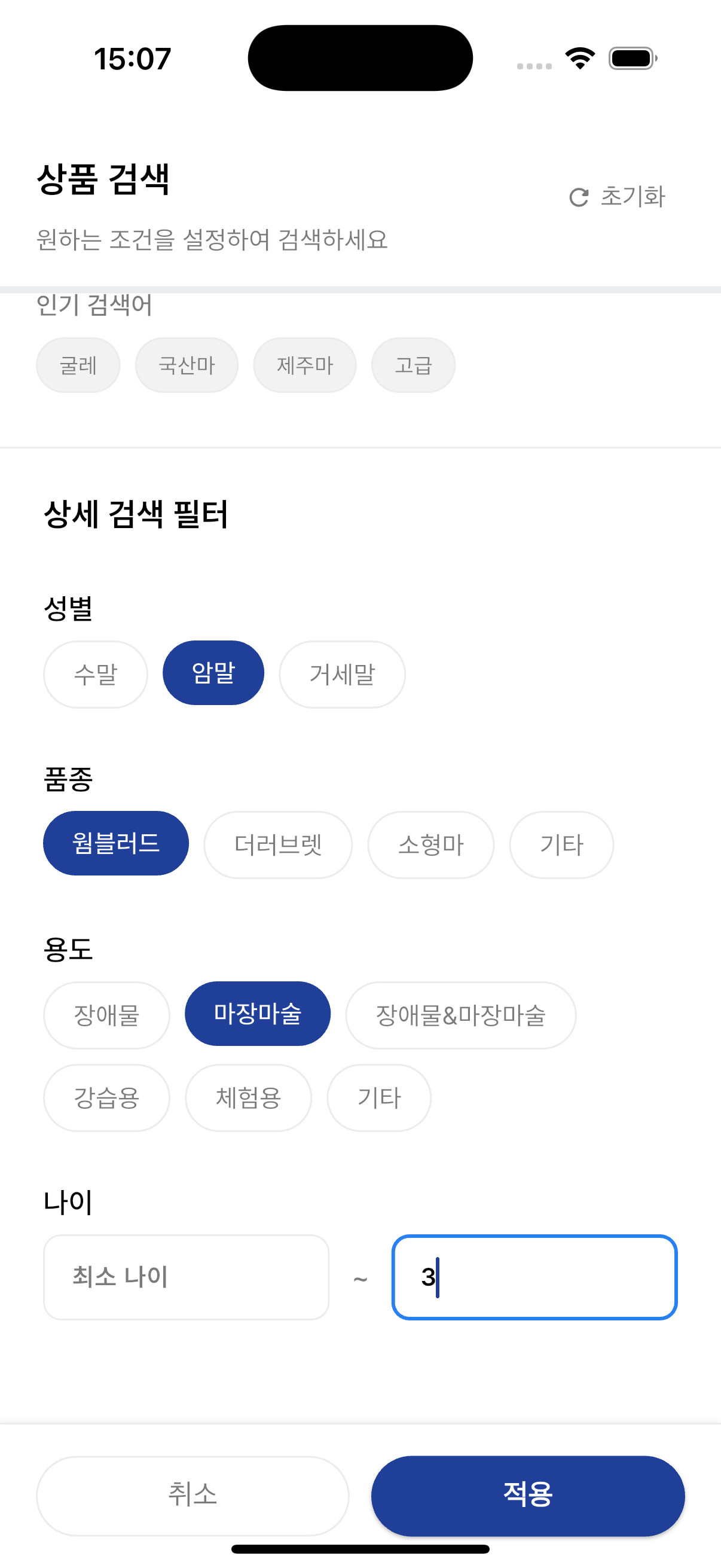The width and height of the screenshot is (721, 1568).
Task: Select the 체험용 usage chip
Action: tap(248, 1097)
